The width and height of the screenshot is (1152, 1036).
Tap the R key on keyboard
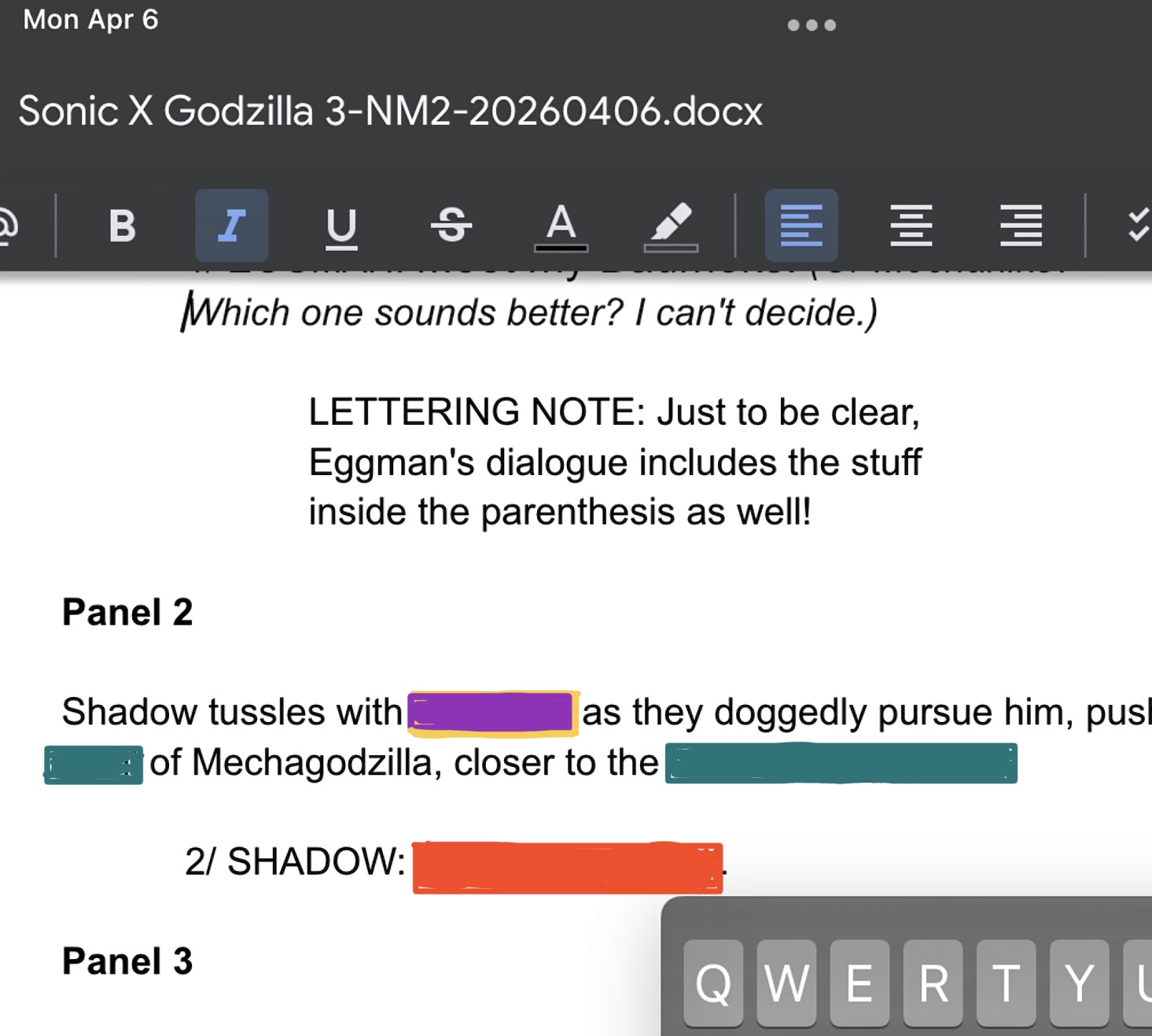point(933,983)
